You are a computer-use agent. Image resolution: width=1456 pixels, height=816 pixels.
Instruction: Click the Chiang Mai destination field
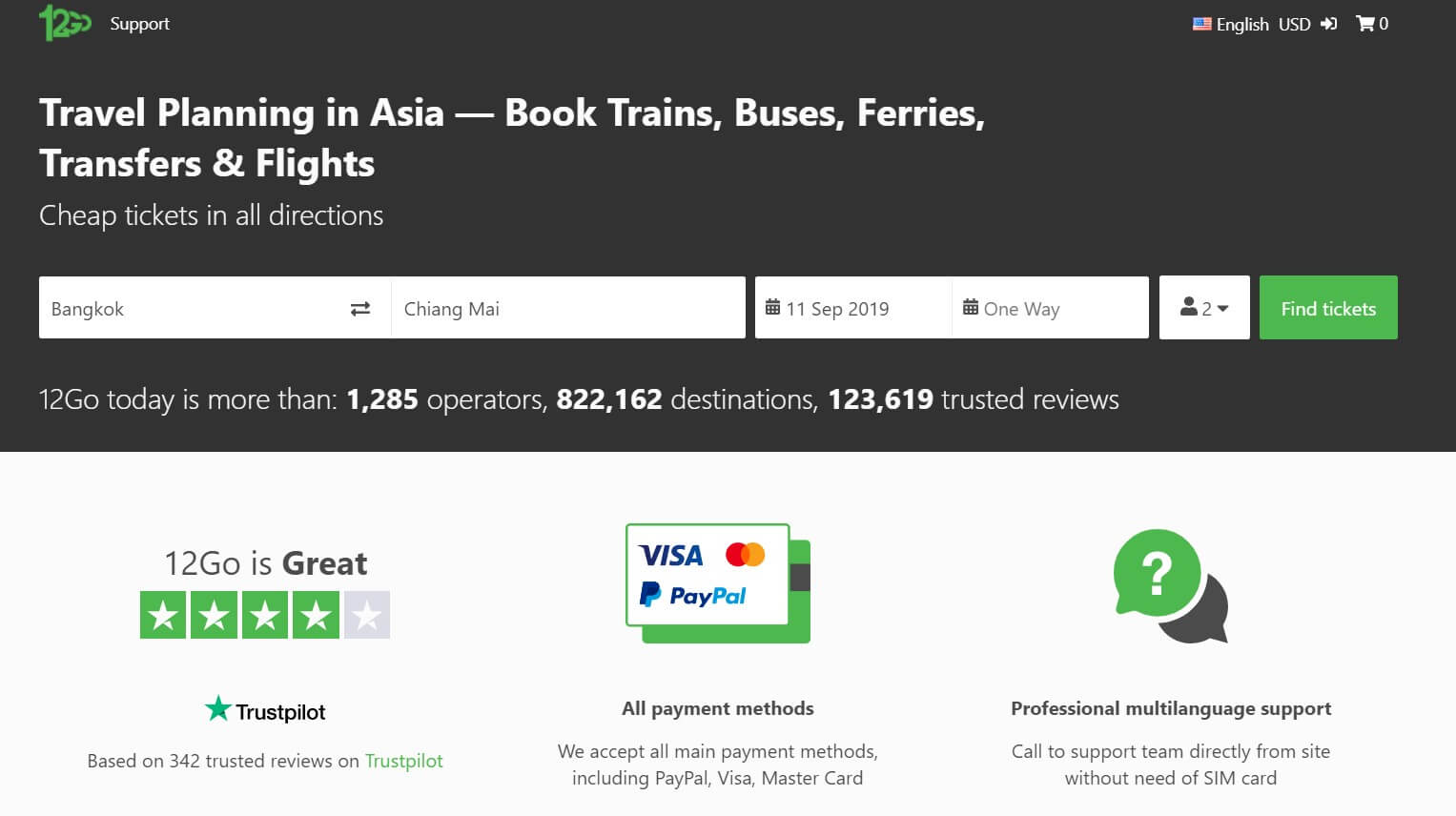pyautogui.click(x=567, y=308)
